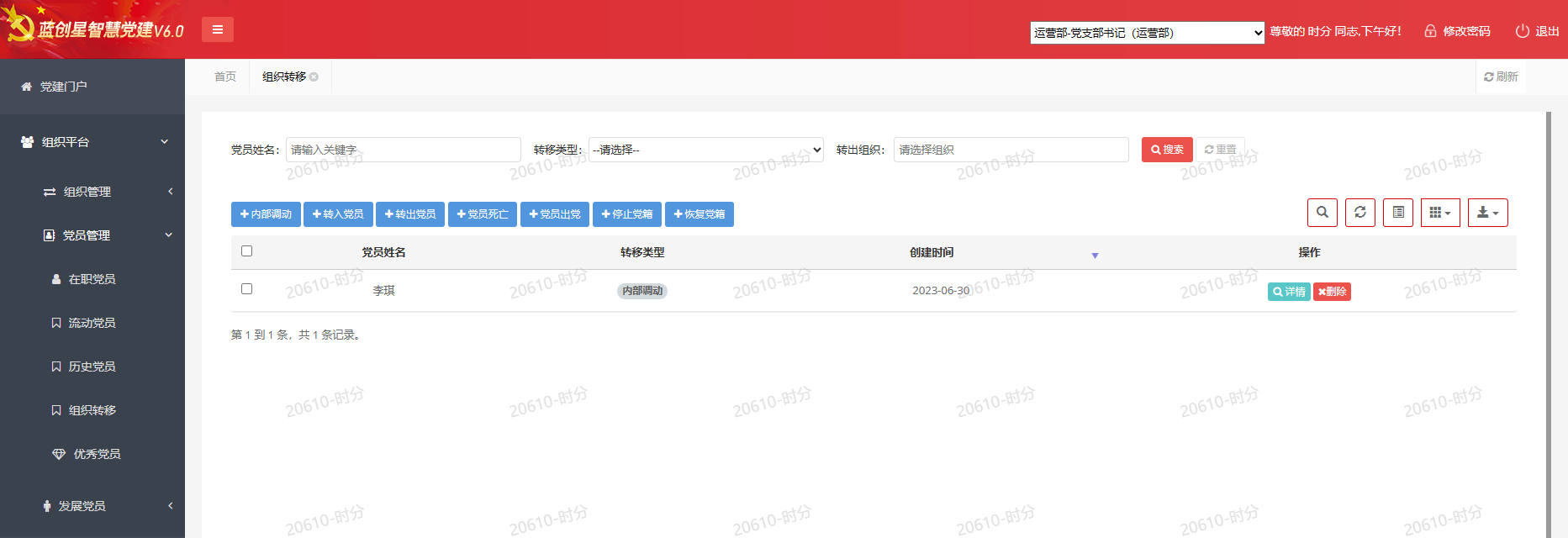
Task: Click the 在职党员 user icon
Action: [x=56, y=279]
